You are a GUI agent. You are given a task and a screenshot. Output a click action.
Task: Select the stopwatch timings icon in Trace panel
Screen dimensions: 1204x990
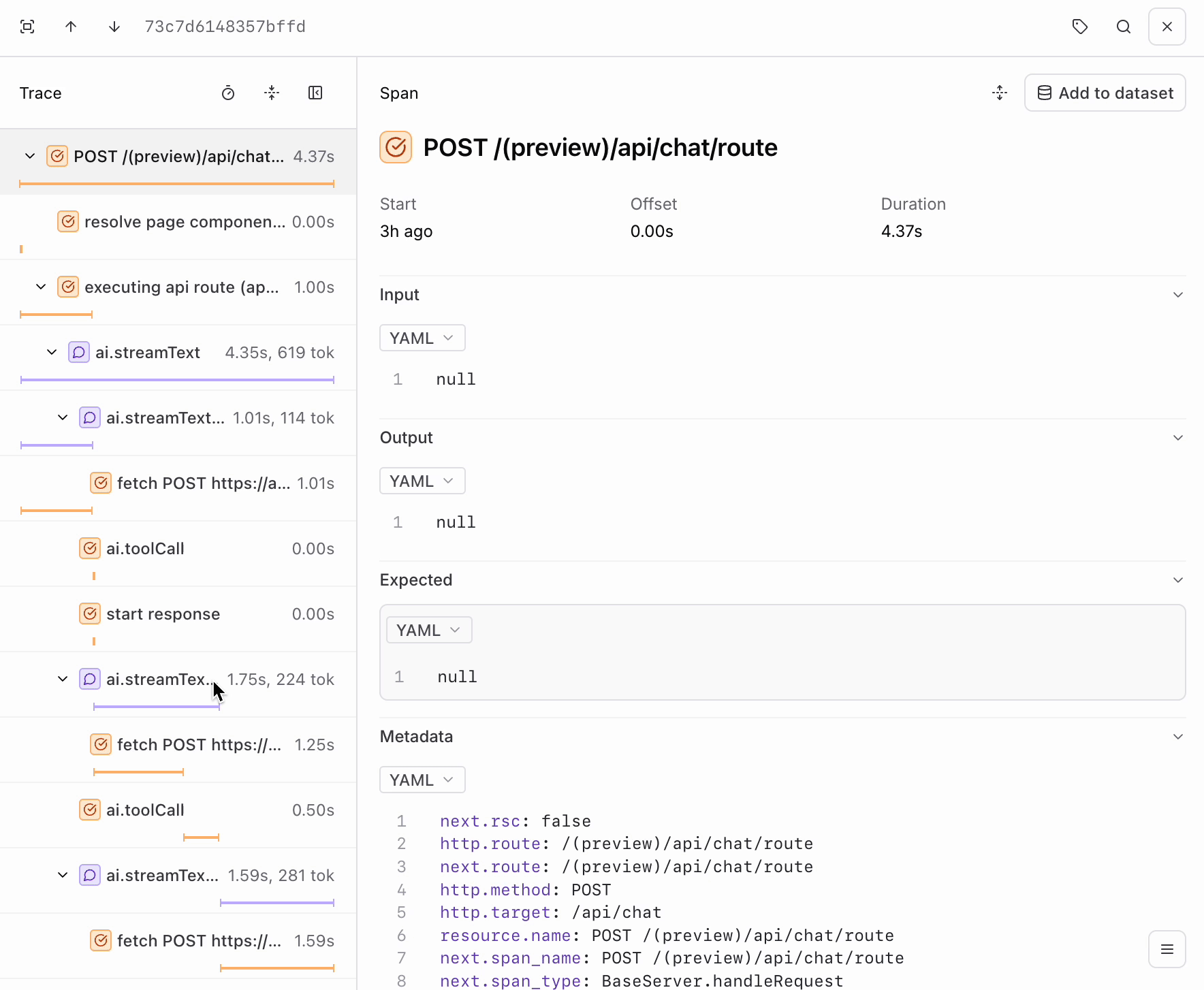(228, 93)
